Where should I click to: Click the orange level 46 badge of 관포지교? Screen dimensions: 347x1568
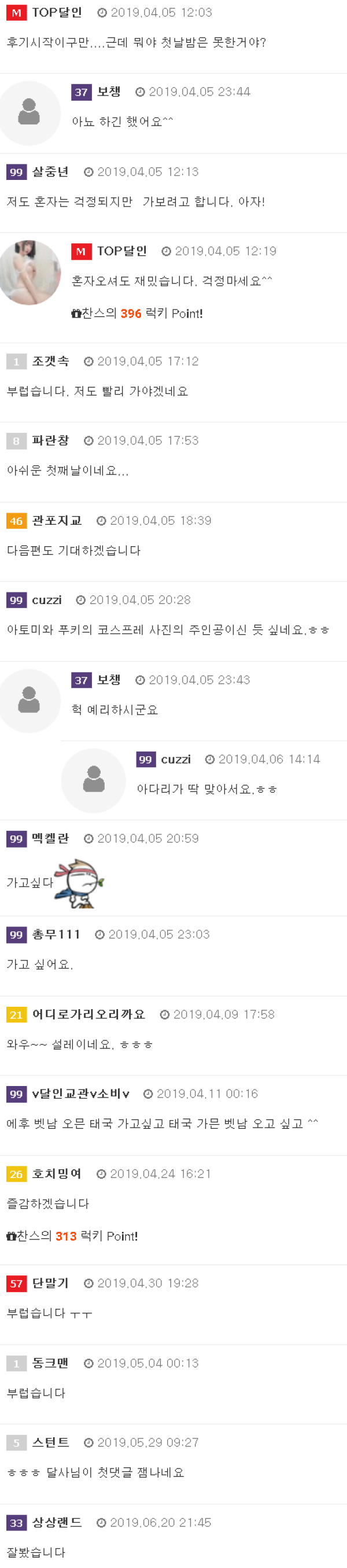click(x=16, y=521)
